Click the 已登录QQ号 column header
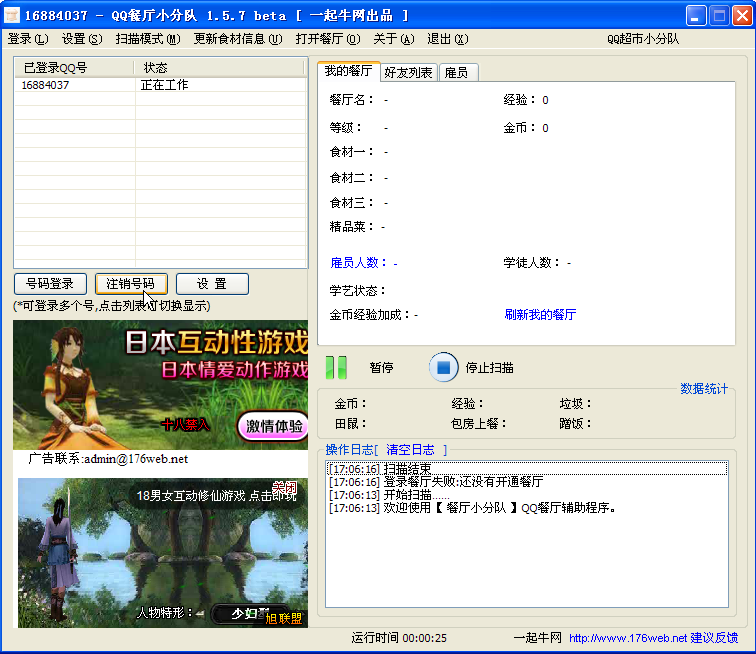Screen dimensions: 756x654 (x=74, y=68)
